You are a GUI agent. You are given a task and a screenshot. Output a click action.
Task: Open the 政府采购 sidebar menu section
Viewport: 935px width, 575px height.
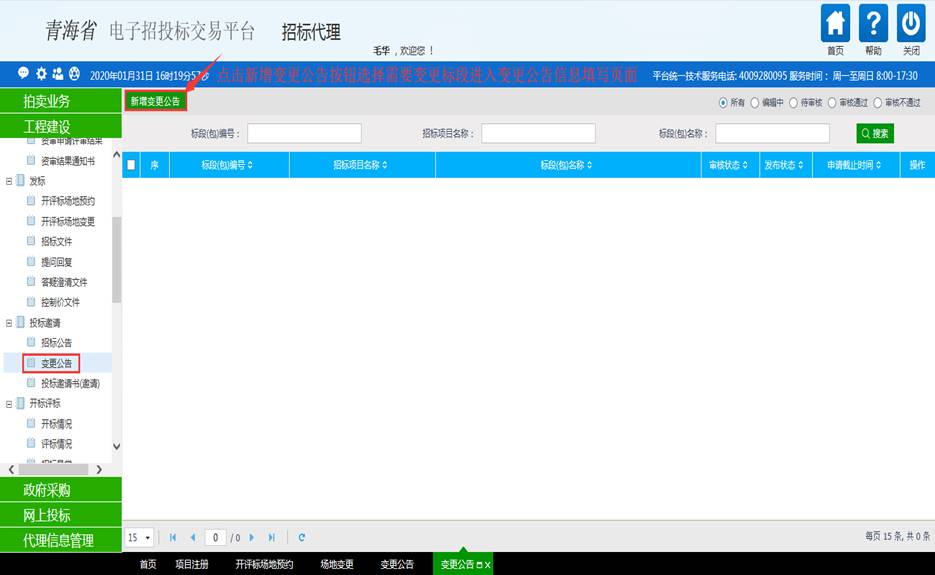click(x=60, y=490)
